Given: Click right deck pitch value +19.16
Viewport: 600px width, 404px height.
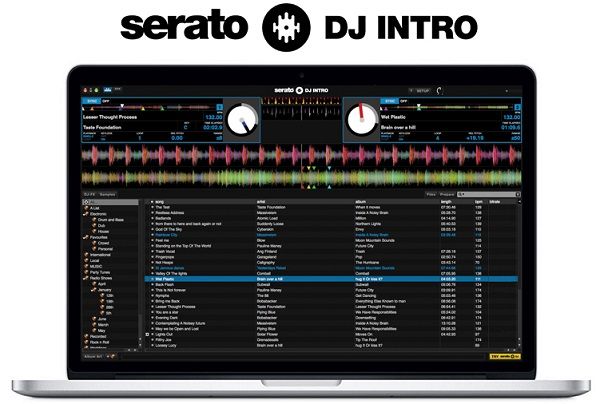Looking at the screenshot, I should (x=474, y=138).
